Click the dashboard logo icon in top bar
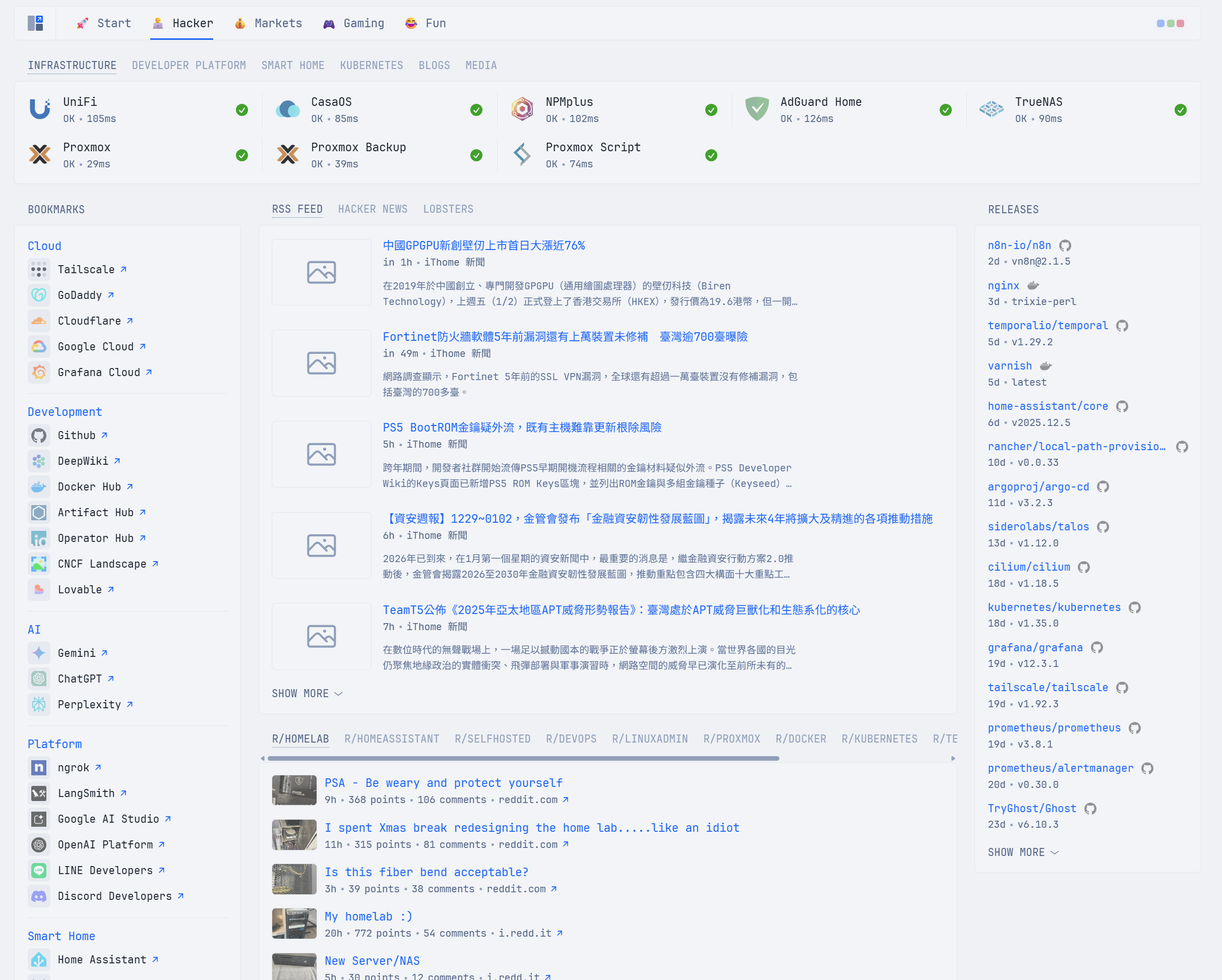The image size is (1222, 980). [36, 23]
